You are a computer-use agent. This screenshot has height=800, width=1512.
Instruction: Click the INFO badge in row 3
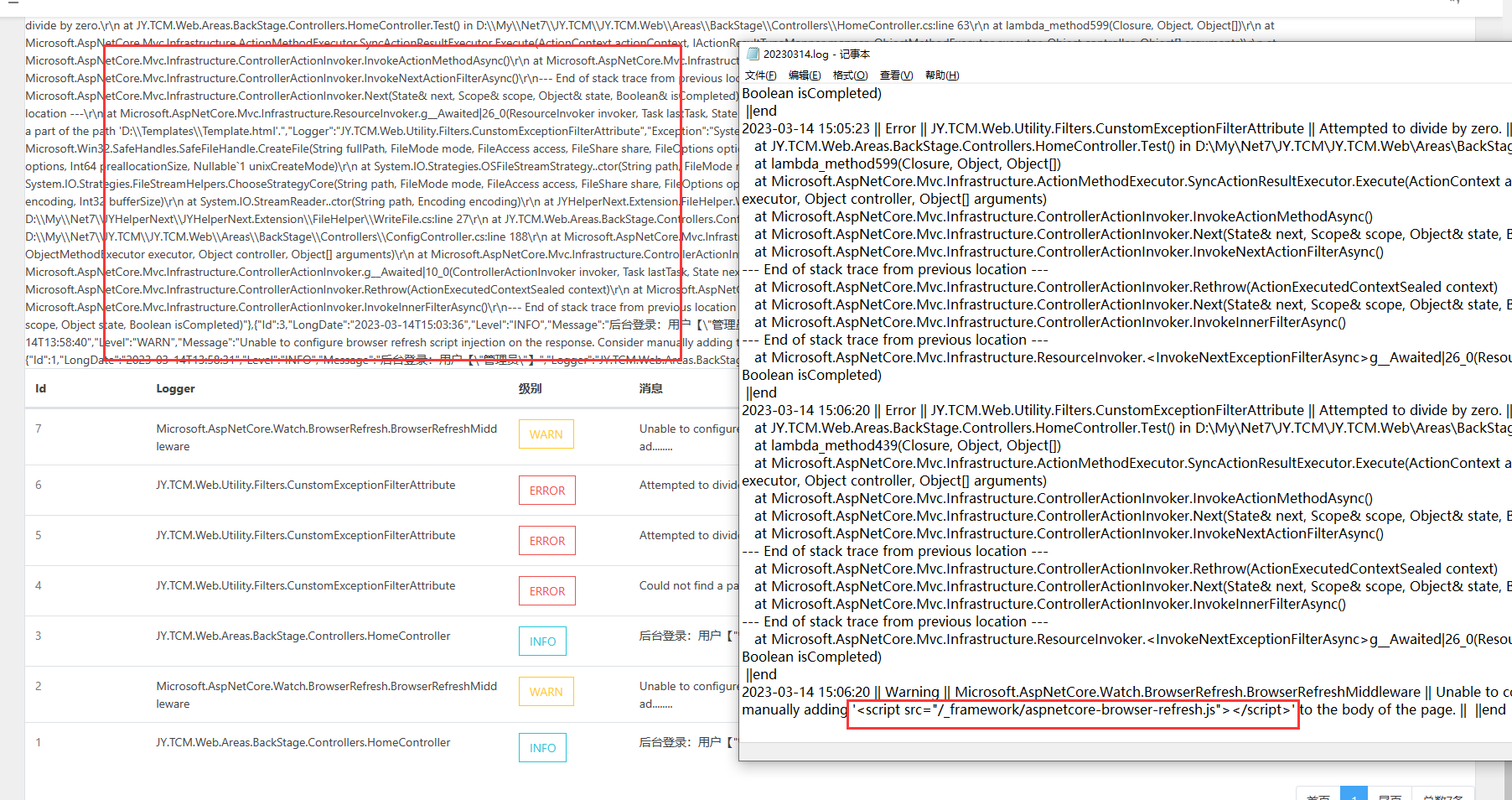(x=542, y=642)
